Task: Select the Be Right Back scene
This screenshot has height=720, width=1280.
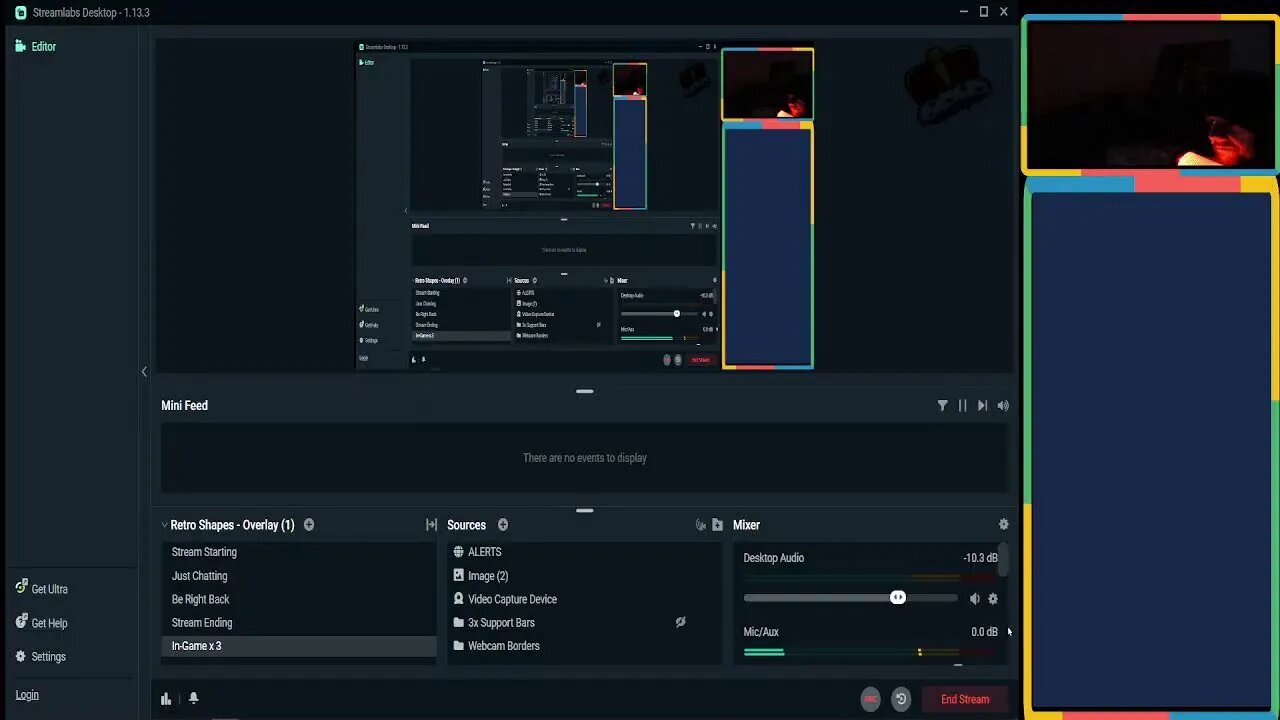Action: tap(299, 599)
